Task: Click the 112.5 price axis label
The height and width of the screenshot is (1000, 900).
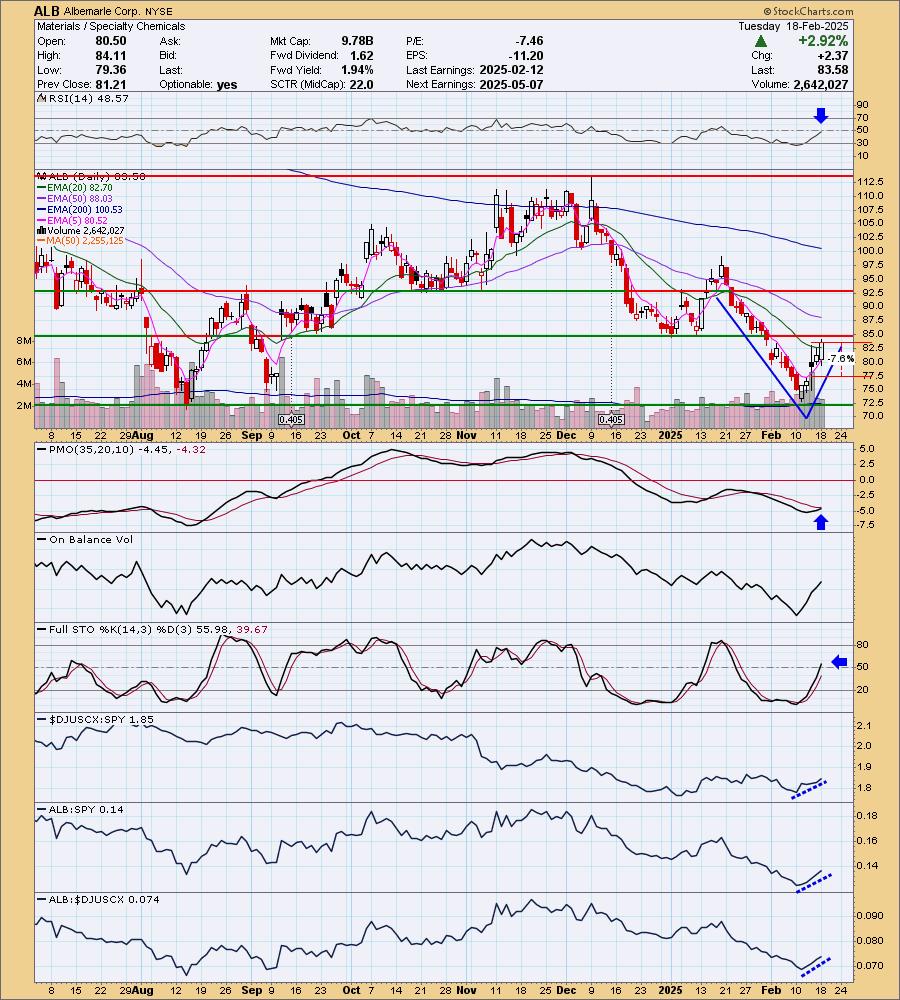Action: tap(871, 181)
